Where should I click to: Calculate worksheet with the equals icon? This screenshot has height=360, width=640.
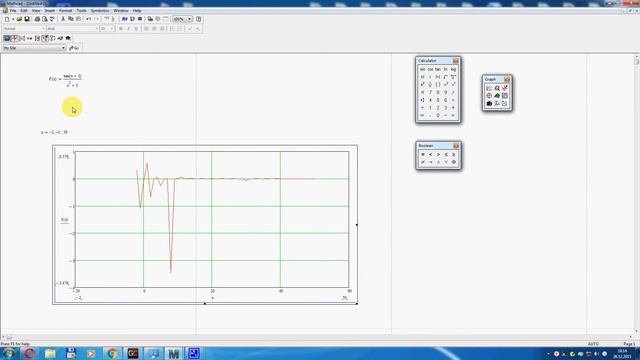coord(140,19)
